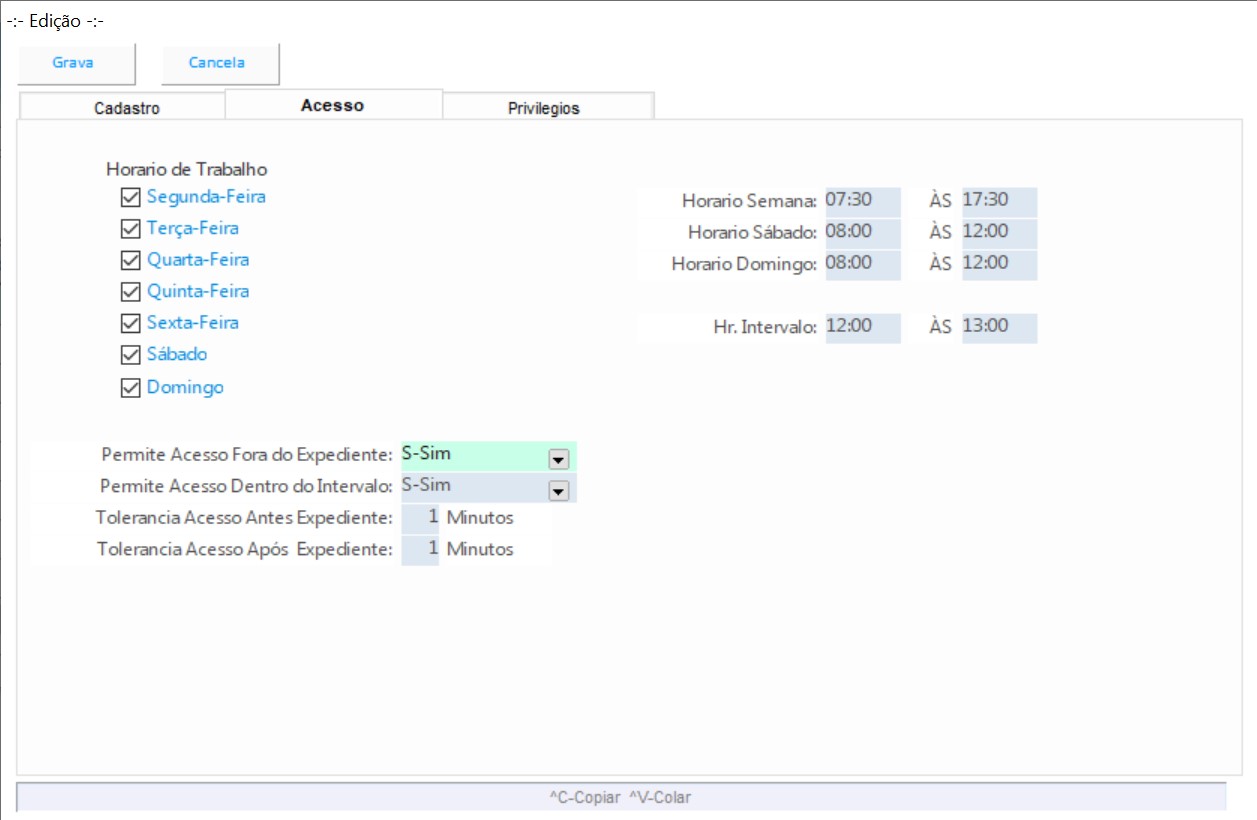This screenshot has width=1257, height=820.
Task: Uncheck the Sábado checkbox
Action: point(129,355)
